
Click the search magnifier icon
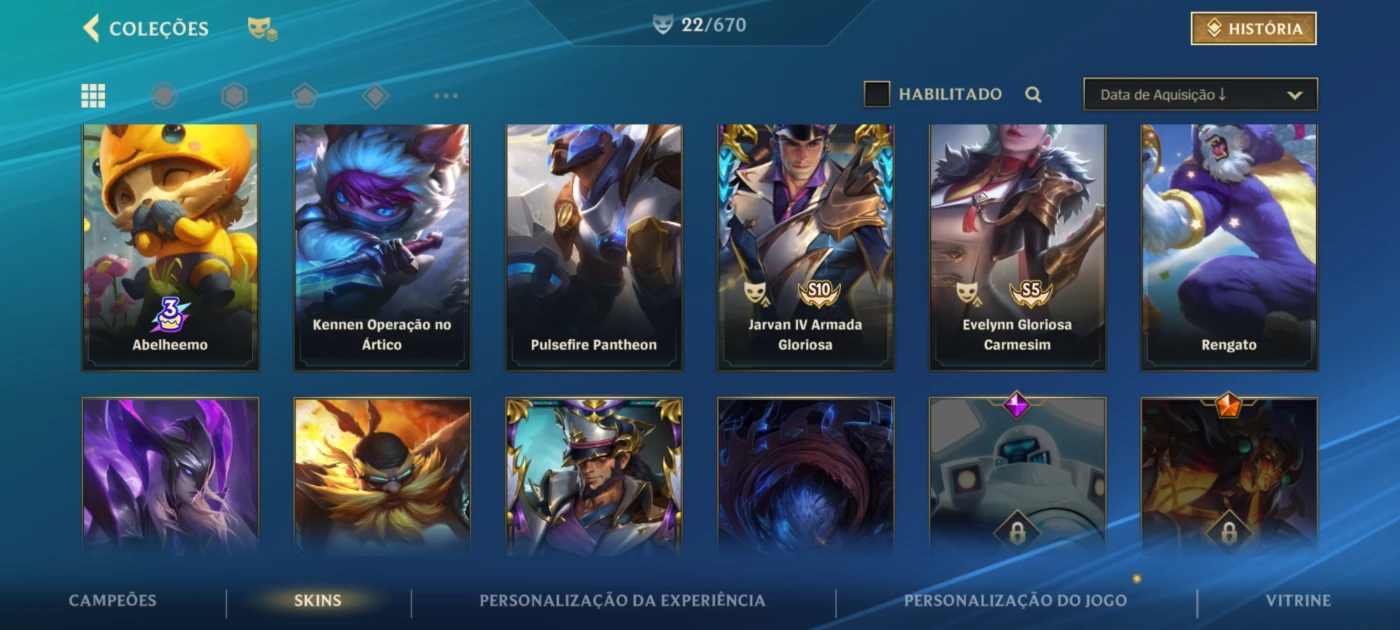click(x=1033, y=95)
